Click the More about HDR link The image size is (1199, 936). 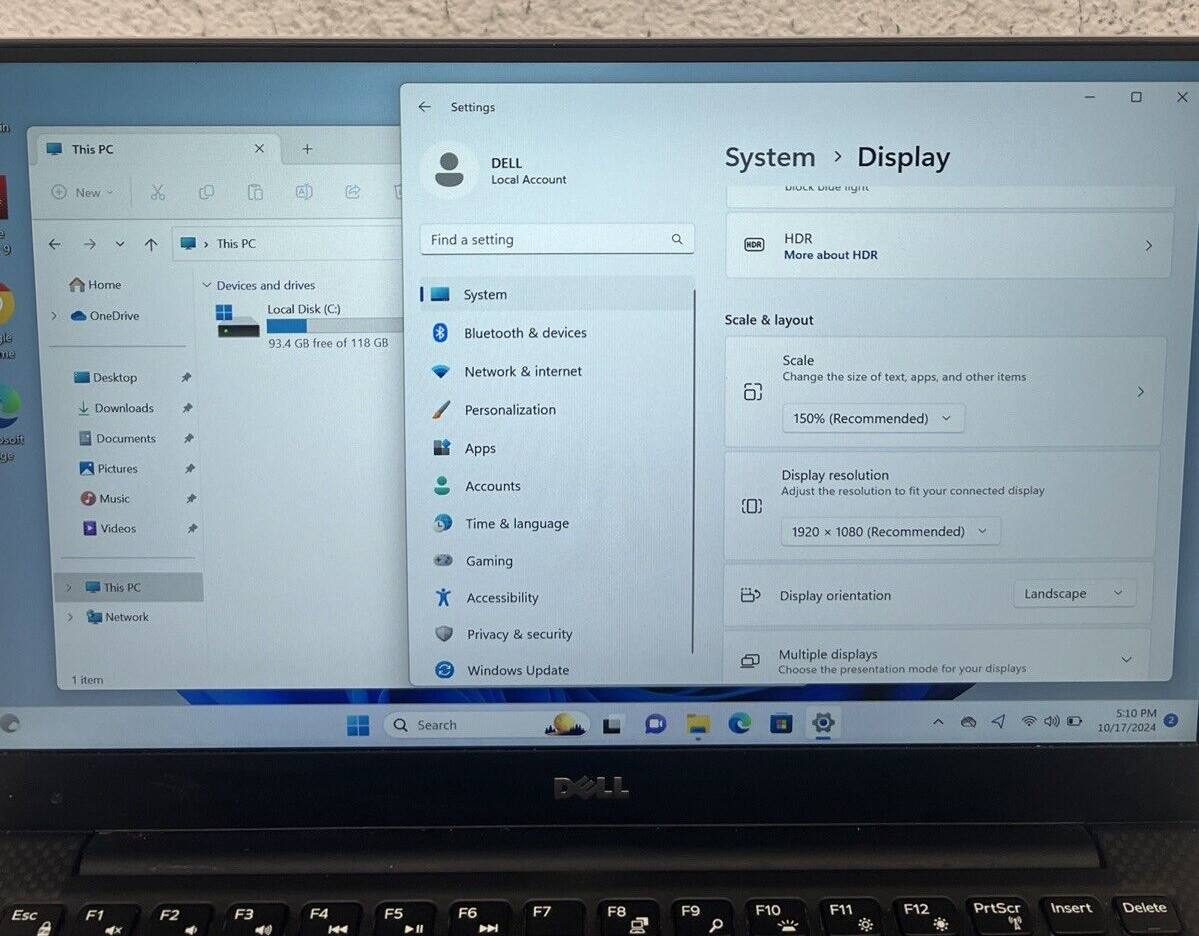click(830, 255)
